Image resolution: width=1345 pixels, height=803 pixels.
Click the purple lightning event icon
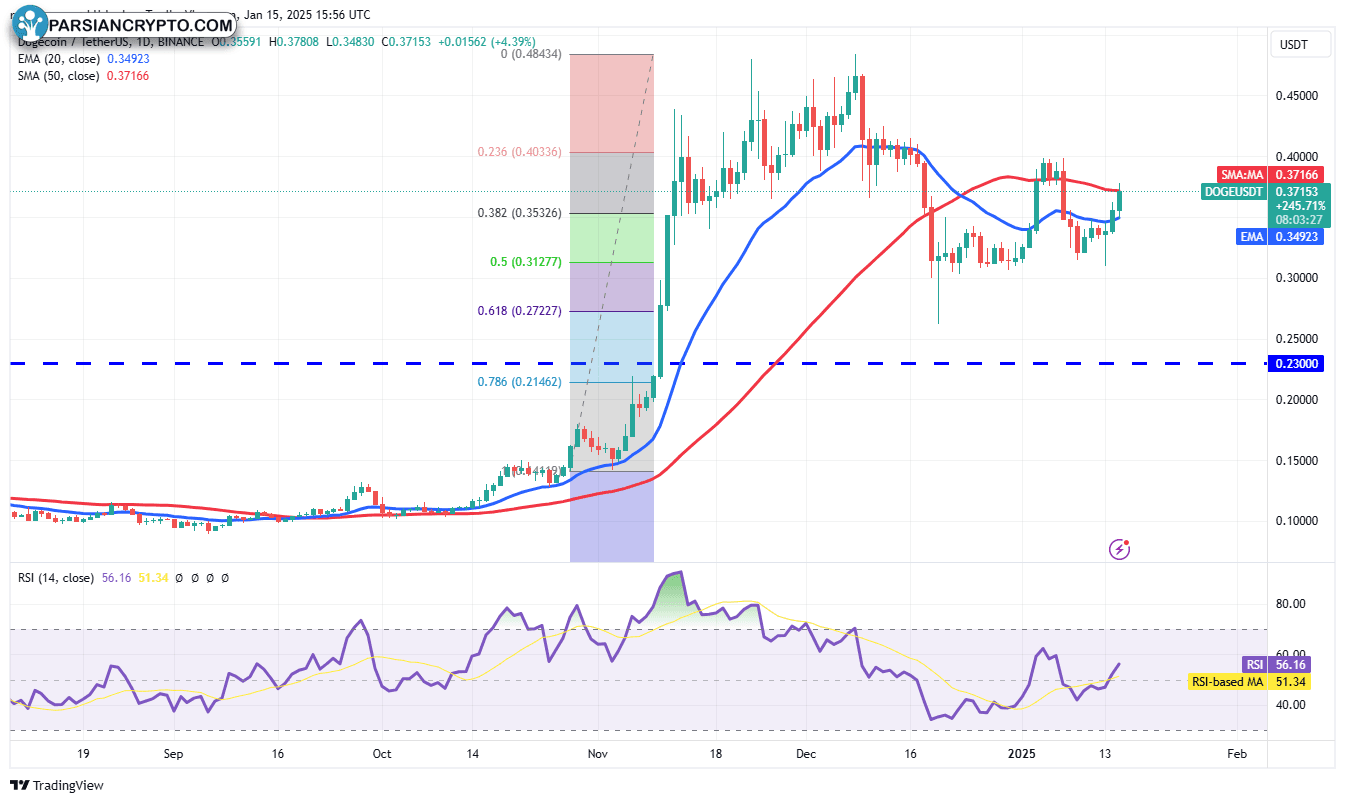click(1120, 548)
